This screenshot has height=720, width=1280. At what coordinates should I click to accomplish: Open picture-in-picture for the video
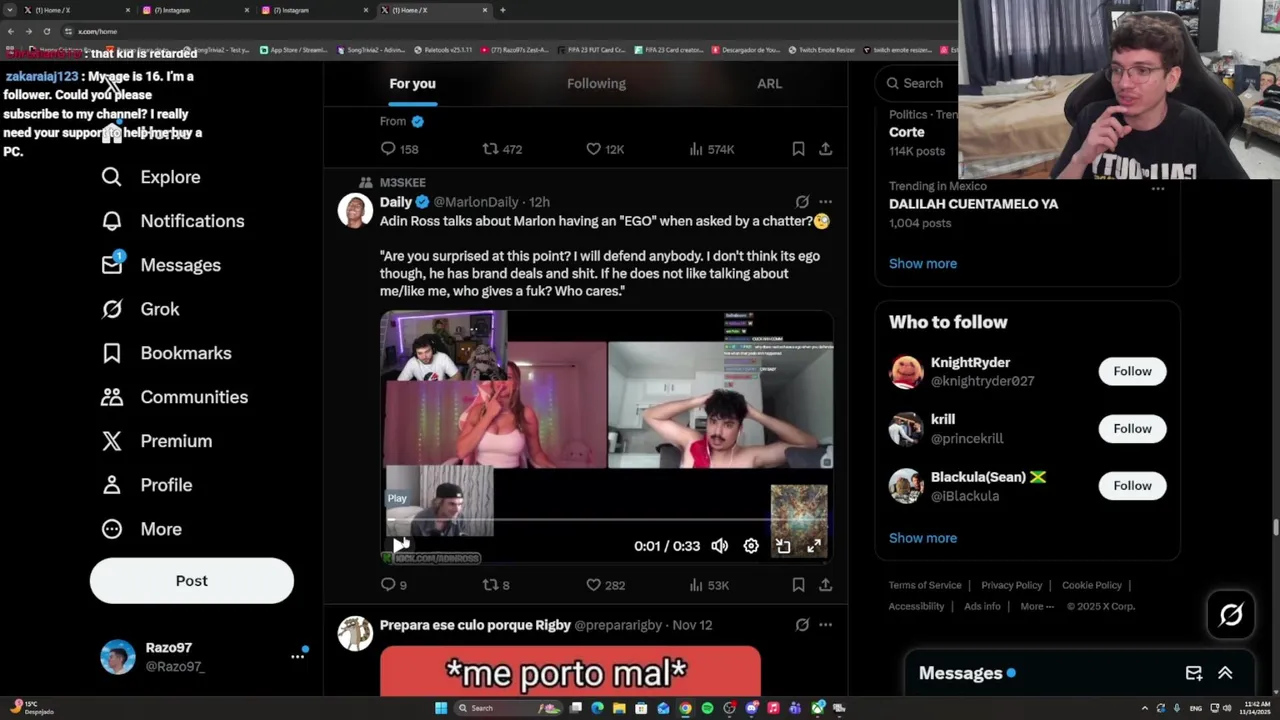coord(783,546)
